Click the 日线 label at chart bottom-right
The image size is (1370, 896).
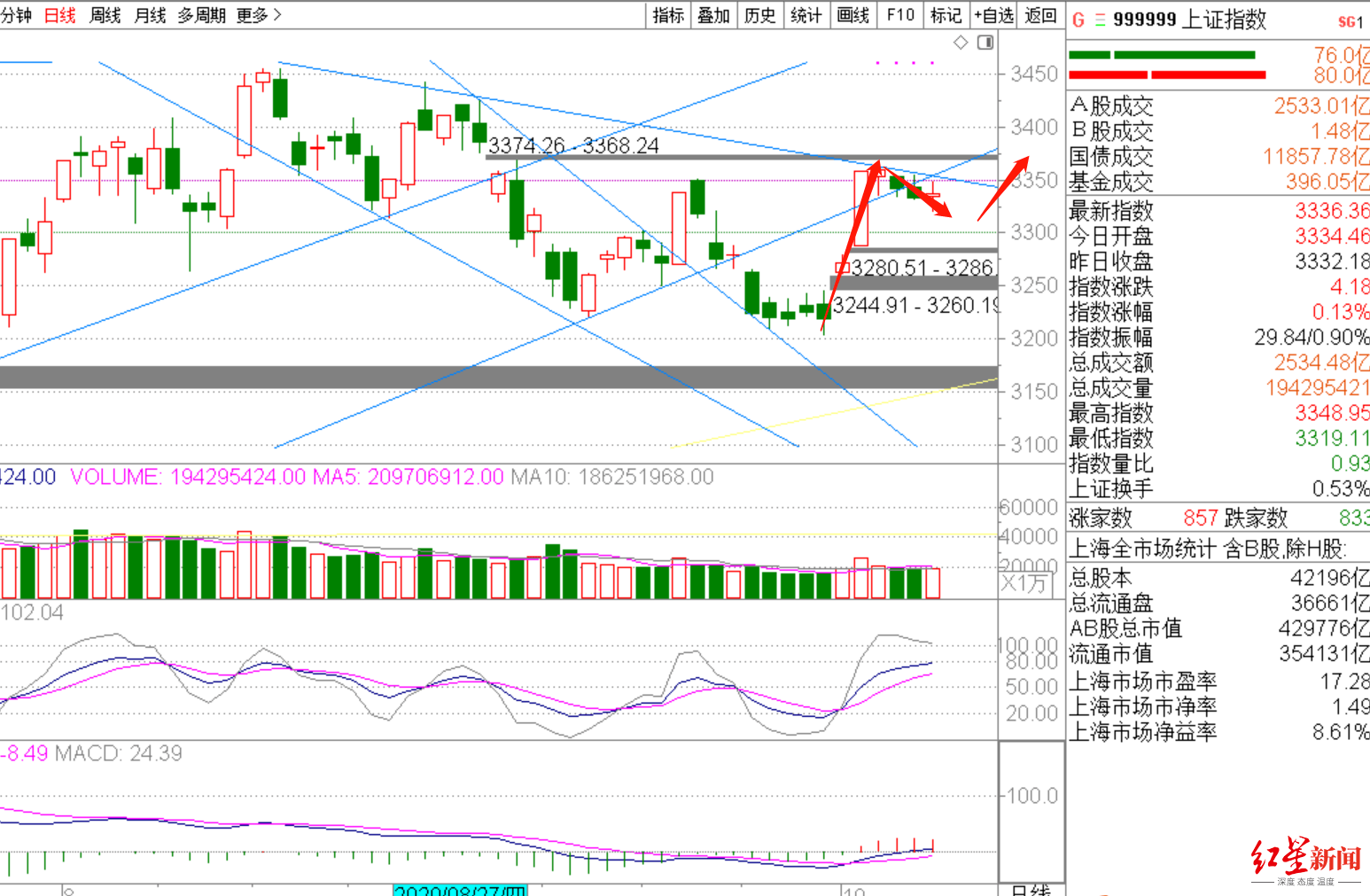1031,890
